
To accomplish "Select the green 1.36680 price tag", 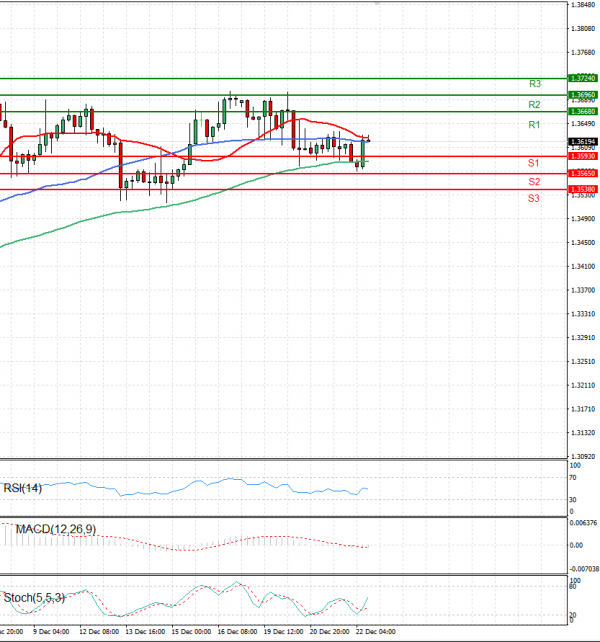I will [583, 111].
